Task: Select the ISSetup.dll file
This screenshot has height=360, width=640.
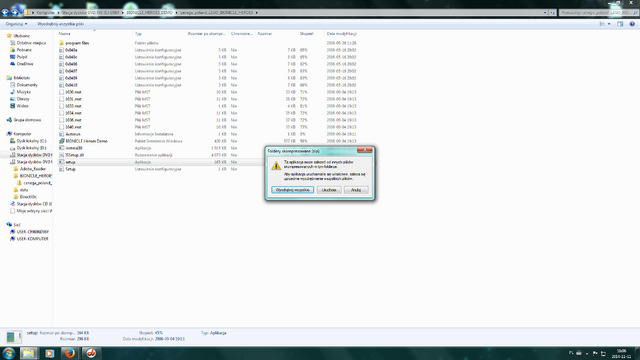Action: pos(74,155)
